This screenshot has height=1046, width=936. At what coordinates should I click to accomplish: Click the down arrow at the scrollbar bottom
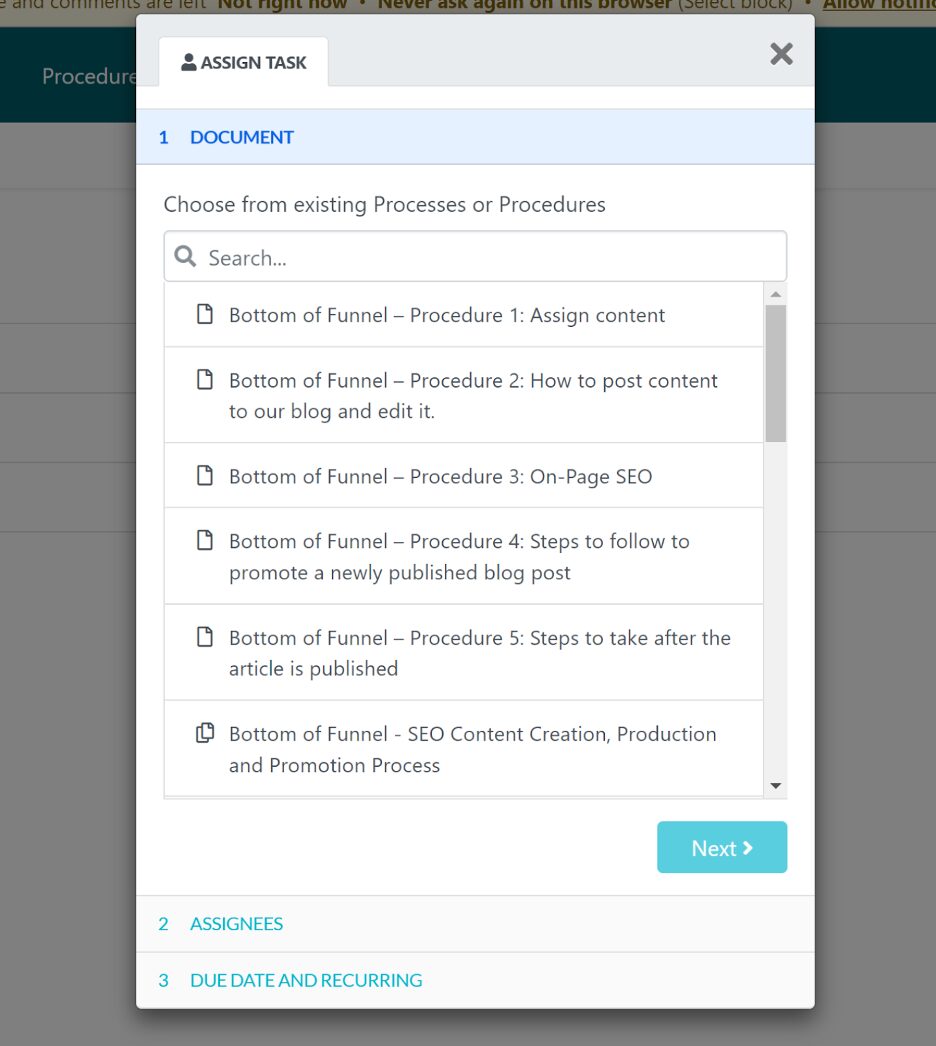(775, 785)
